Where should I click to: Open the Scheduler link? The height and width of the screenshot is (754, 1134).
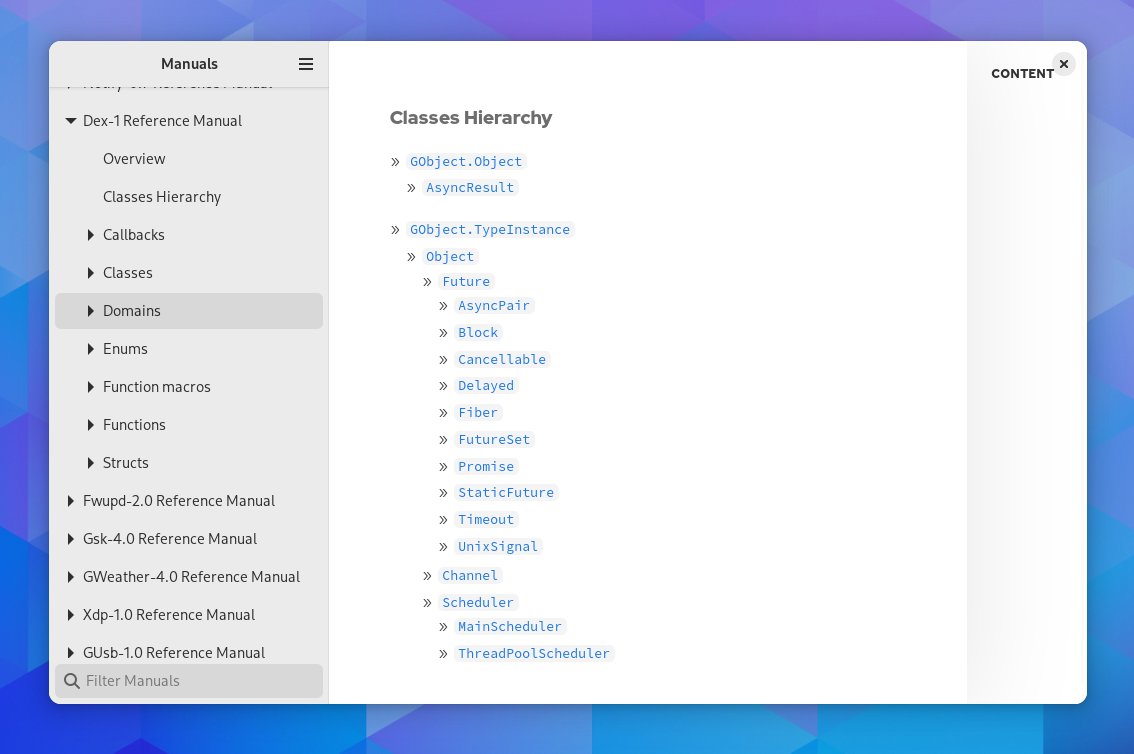pyautogui.click(x=478, y=602)
